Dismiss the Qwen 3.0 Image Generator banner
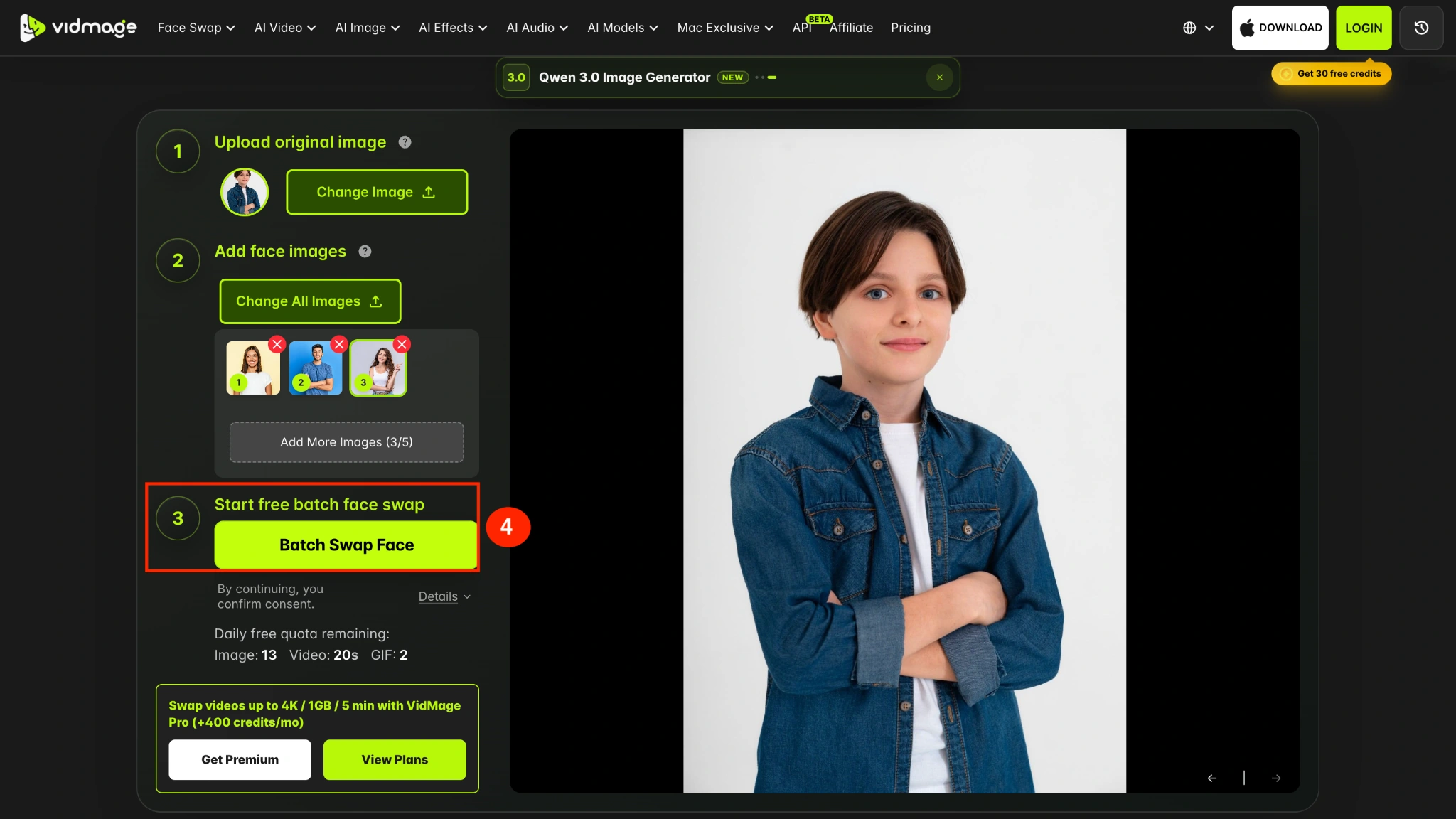The width and height of the screenshot is (1456, 819). 940,77
